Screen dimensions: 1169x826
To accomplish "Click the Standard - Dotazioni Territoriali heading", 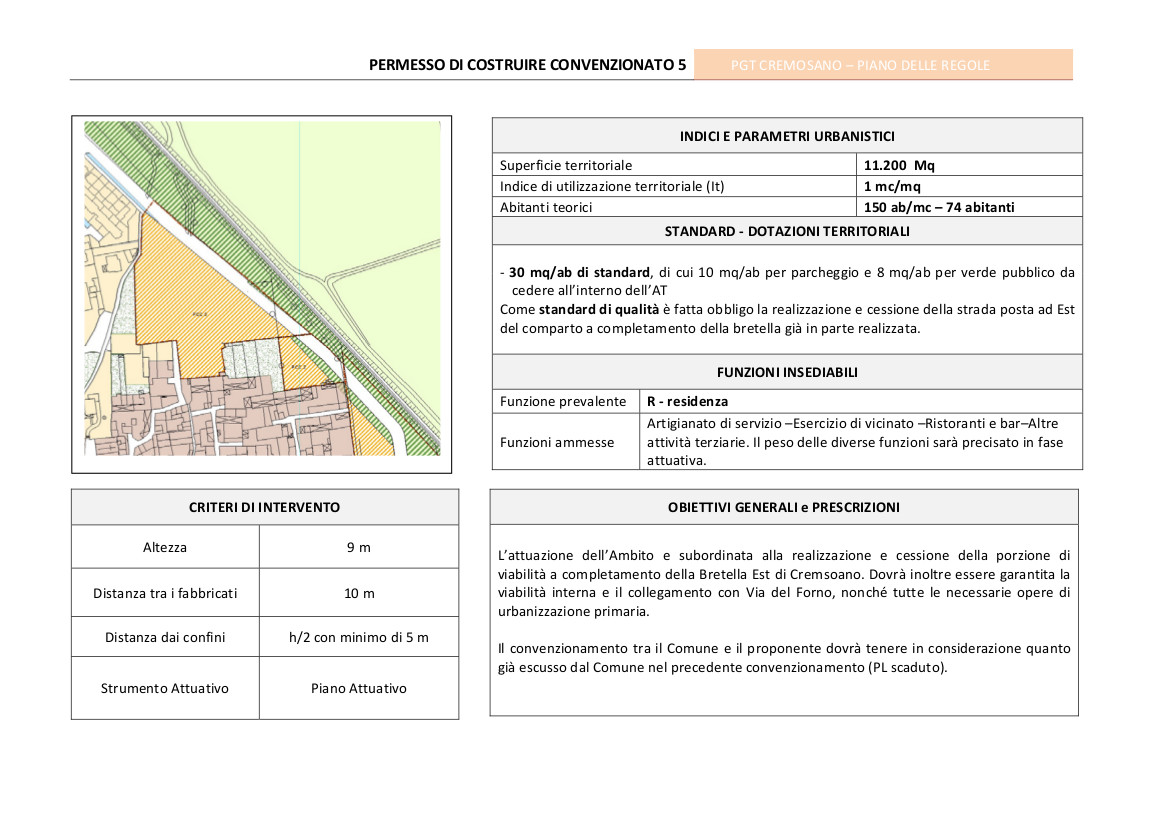I will point(787,231).
